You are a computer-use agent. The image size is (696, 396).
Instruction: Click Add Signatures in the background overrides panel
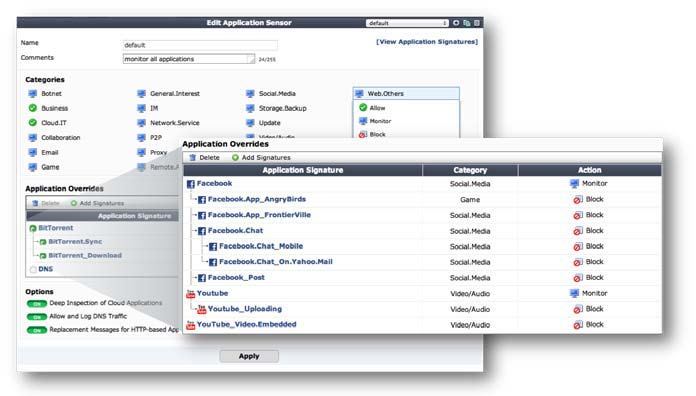(97, 203)
